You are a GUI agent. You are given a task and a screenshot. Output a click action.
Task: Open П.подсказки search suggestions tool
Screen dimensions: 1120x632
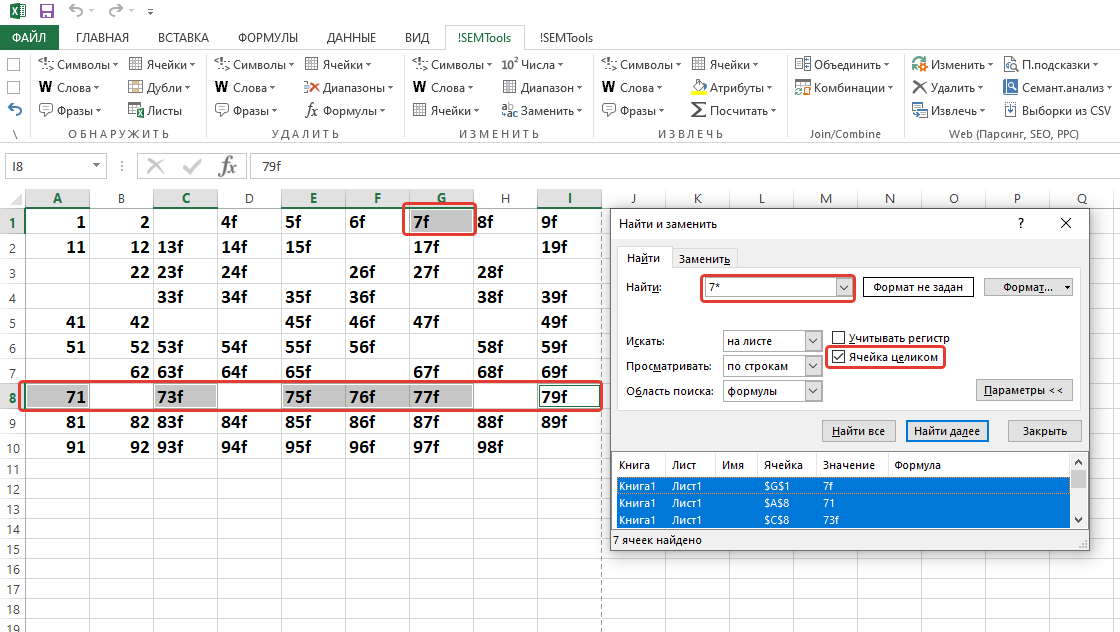point(1051,64)
